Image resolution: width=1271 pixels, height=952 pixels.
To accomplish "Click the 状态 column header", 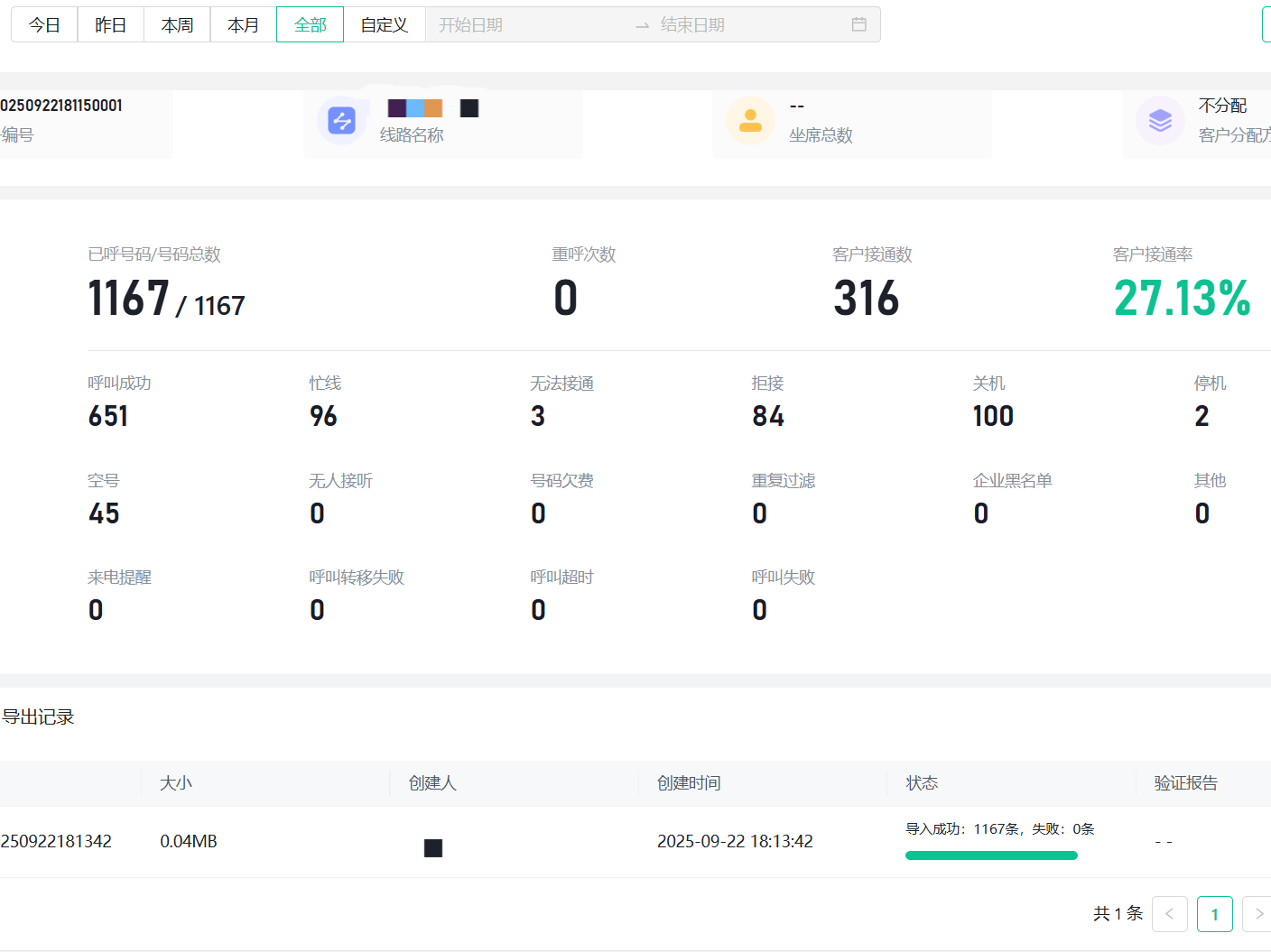I will pos(922,783).
